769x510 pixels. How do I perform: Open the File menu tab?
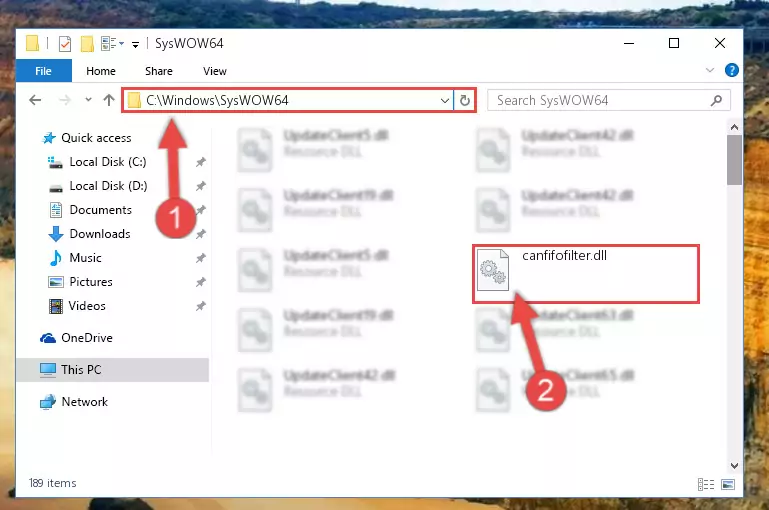click(x=44, y=71)
